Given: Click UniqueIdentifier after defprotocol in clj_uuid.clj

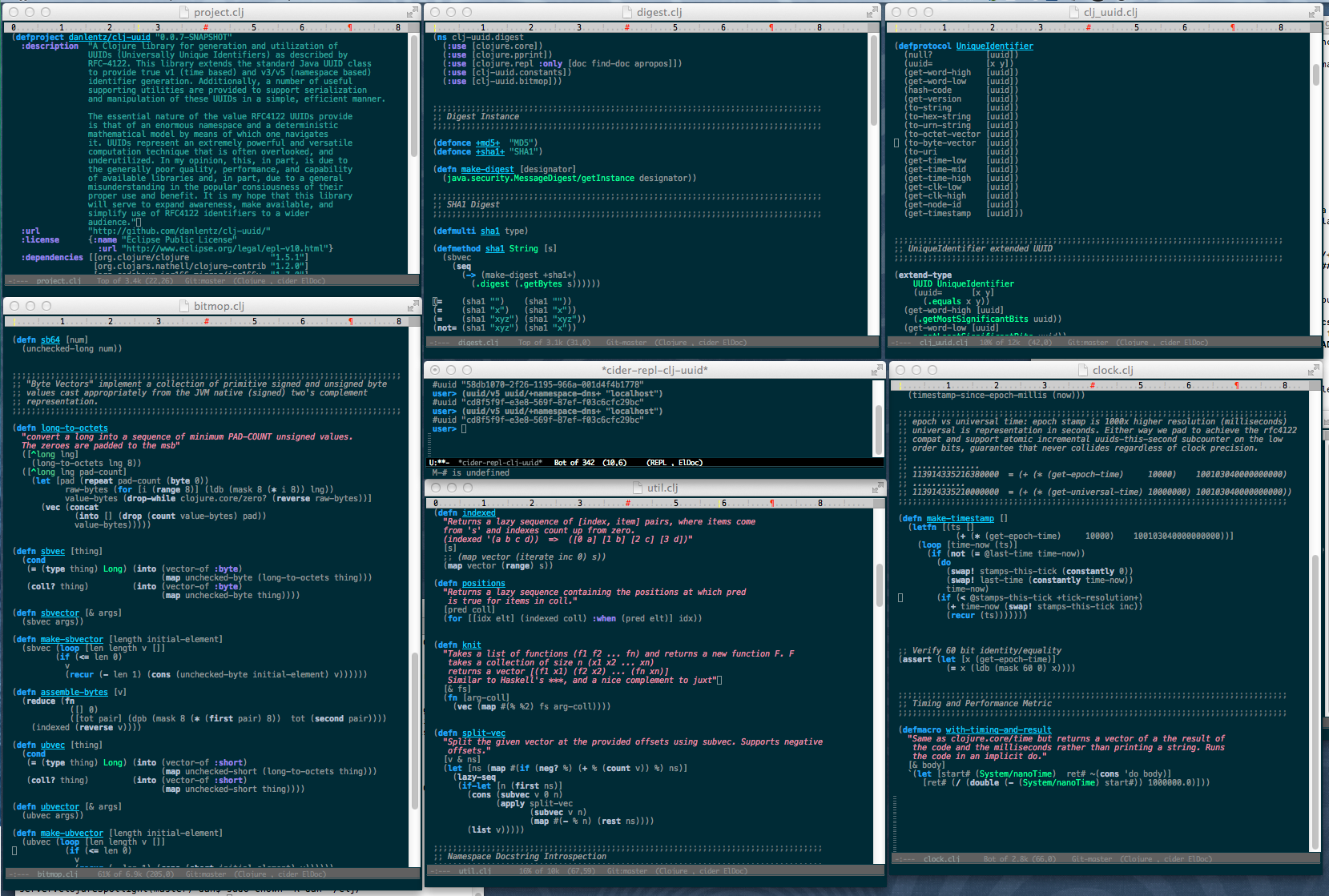Looking at the screenshot, I should 994,46.
